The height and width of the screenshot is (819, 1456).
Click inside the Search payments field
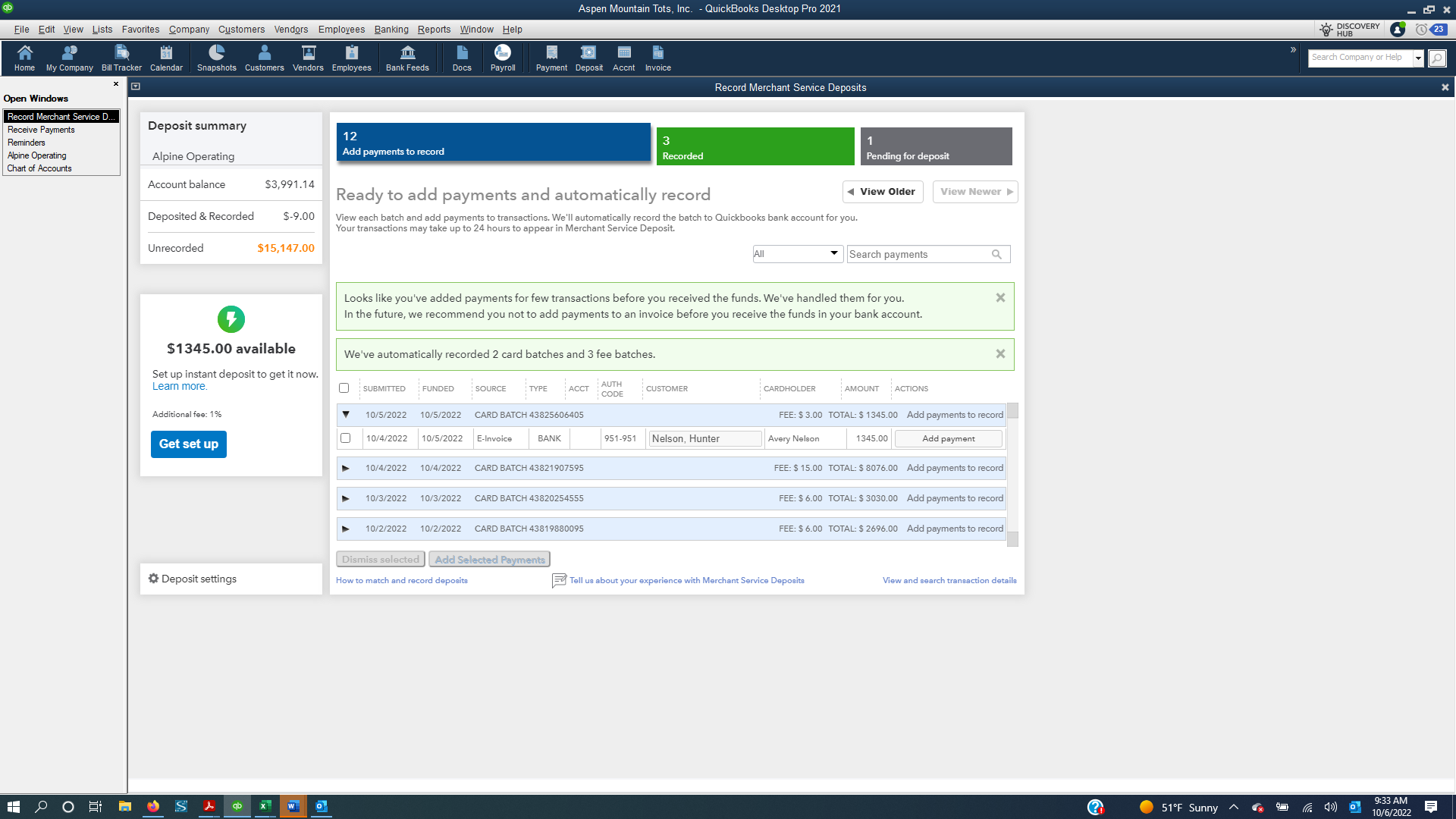(918, 254)
